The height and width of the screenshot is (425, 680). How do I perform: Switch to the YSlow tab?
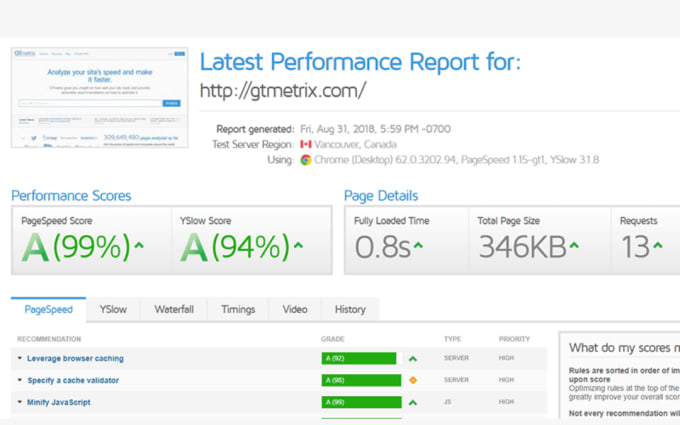pyautogui.click(x=113, y=310)
